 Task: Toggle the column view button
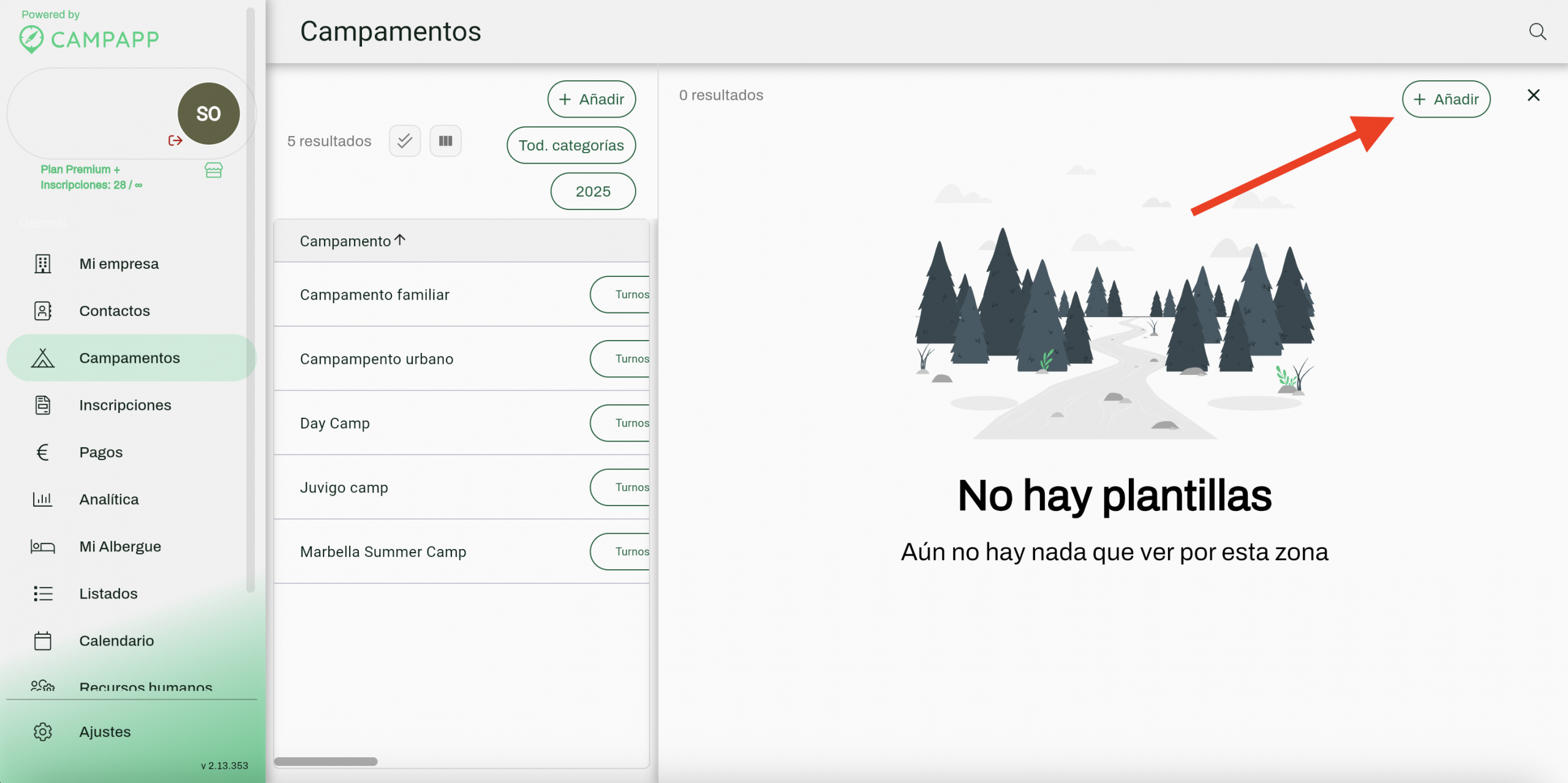445,141
